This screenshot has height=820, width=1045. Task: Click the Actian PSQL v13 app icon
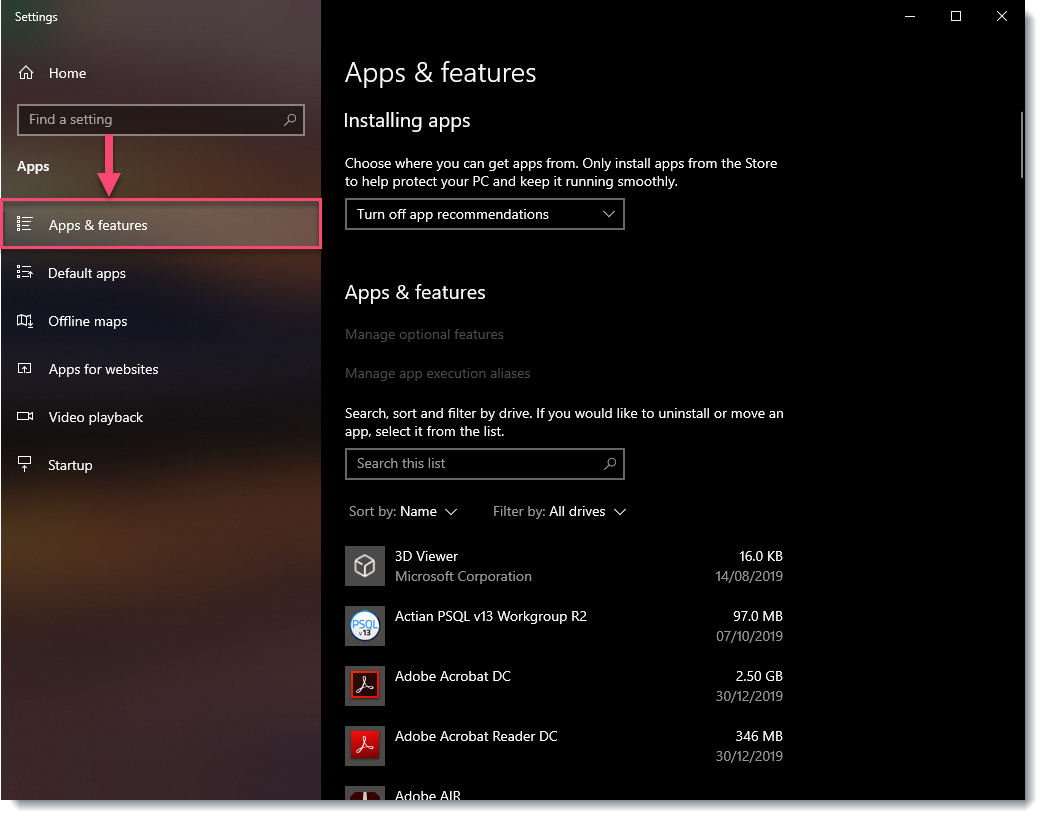click(x=365, y=627)
